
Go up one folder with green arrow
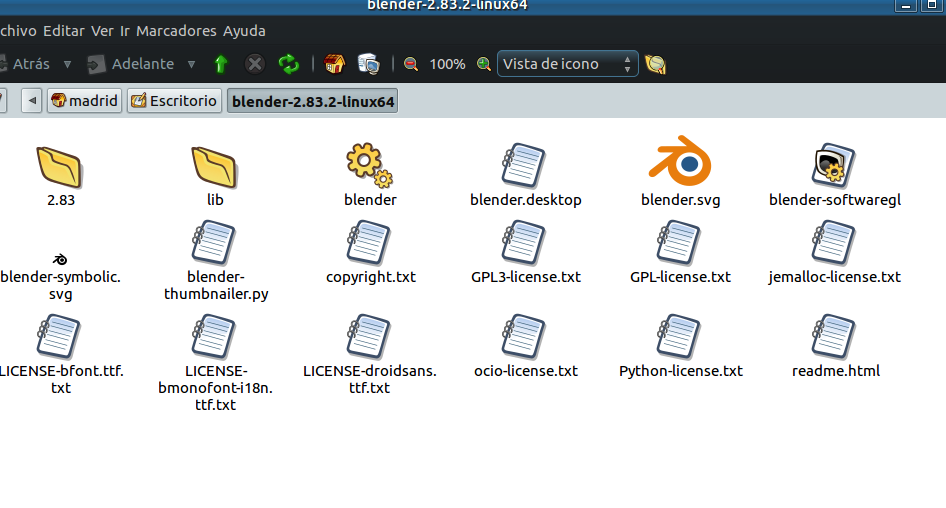click(x=221, y=64)
